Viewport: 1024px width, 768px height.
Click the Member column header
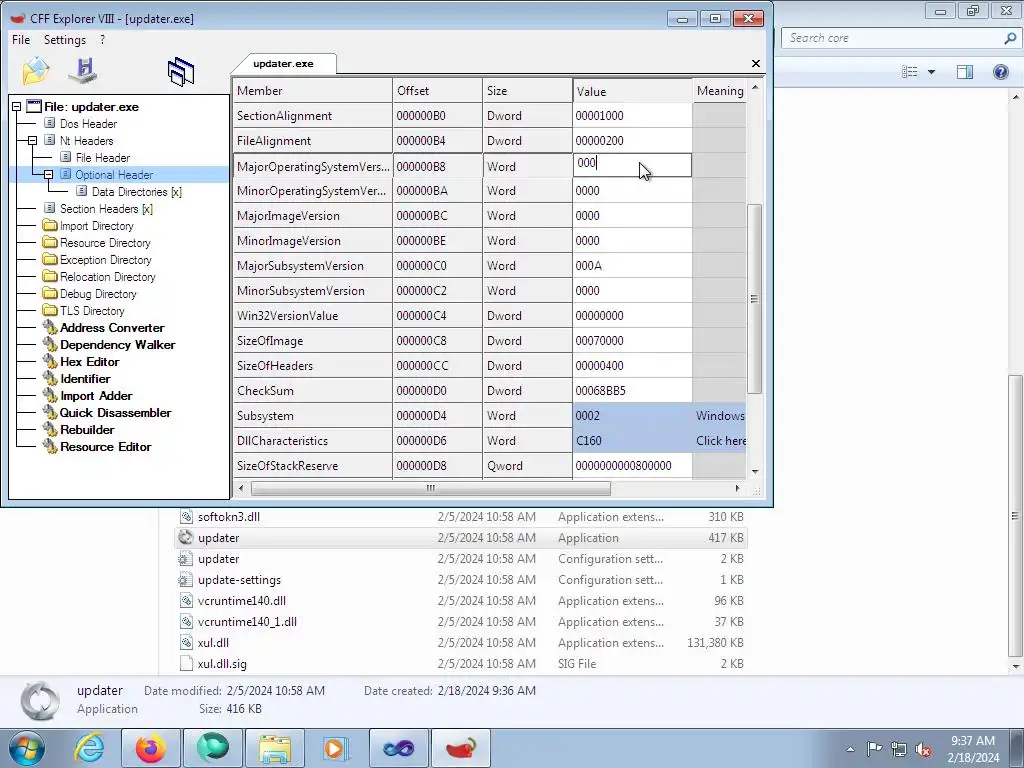[313, 91]
